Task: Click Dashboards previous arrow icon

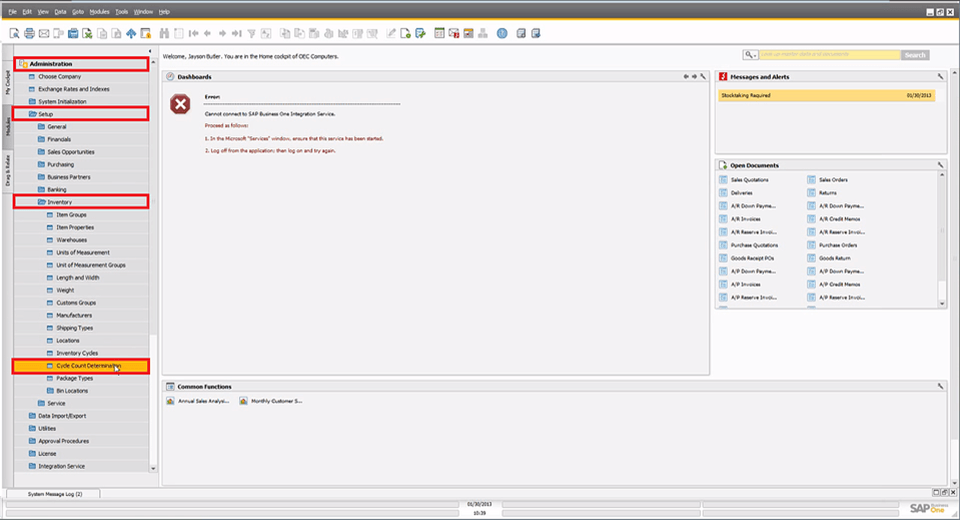Action: pyautogui.click(x=686, y=77)
